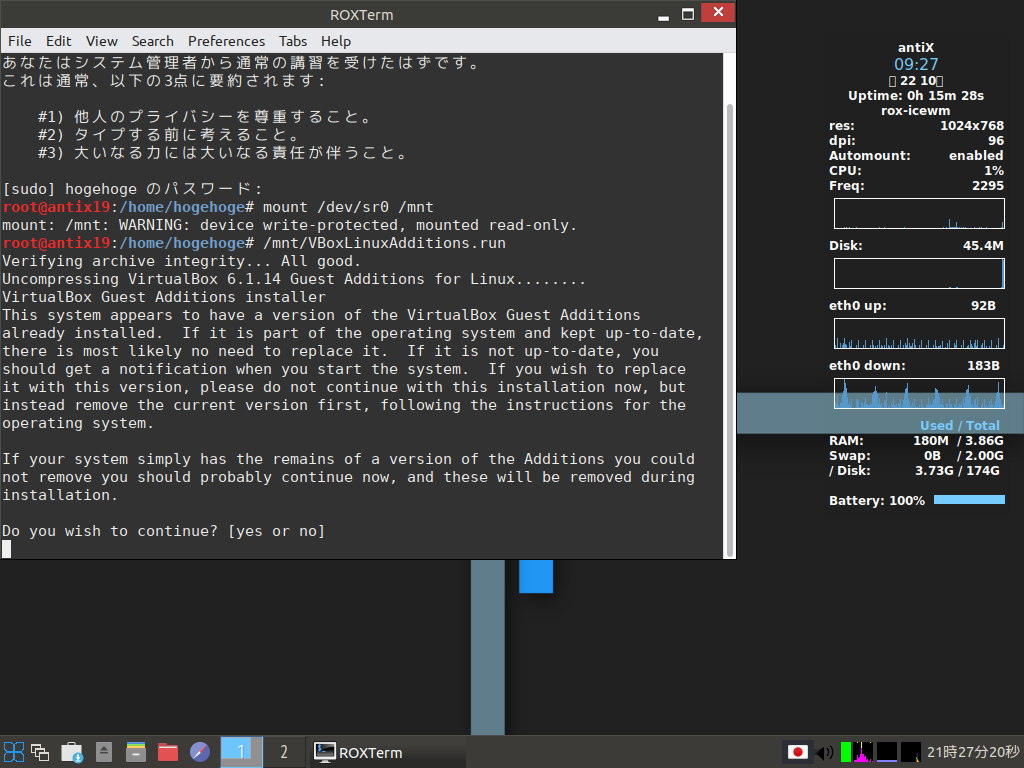Viewport: 1024px width, 768px height.
Task: Click the conky eth0 down graph
Action: click(x=919, y=394)
